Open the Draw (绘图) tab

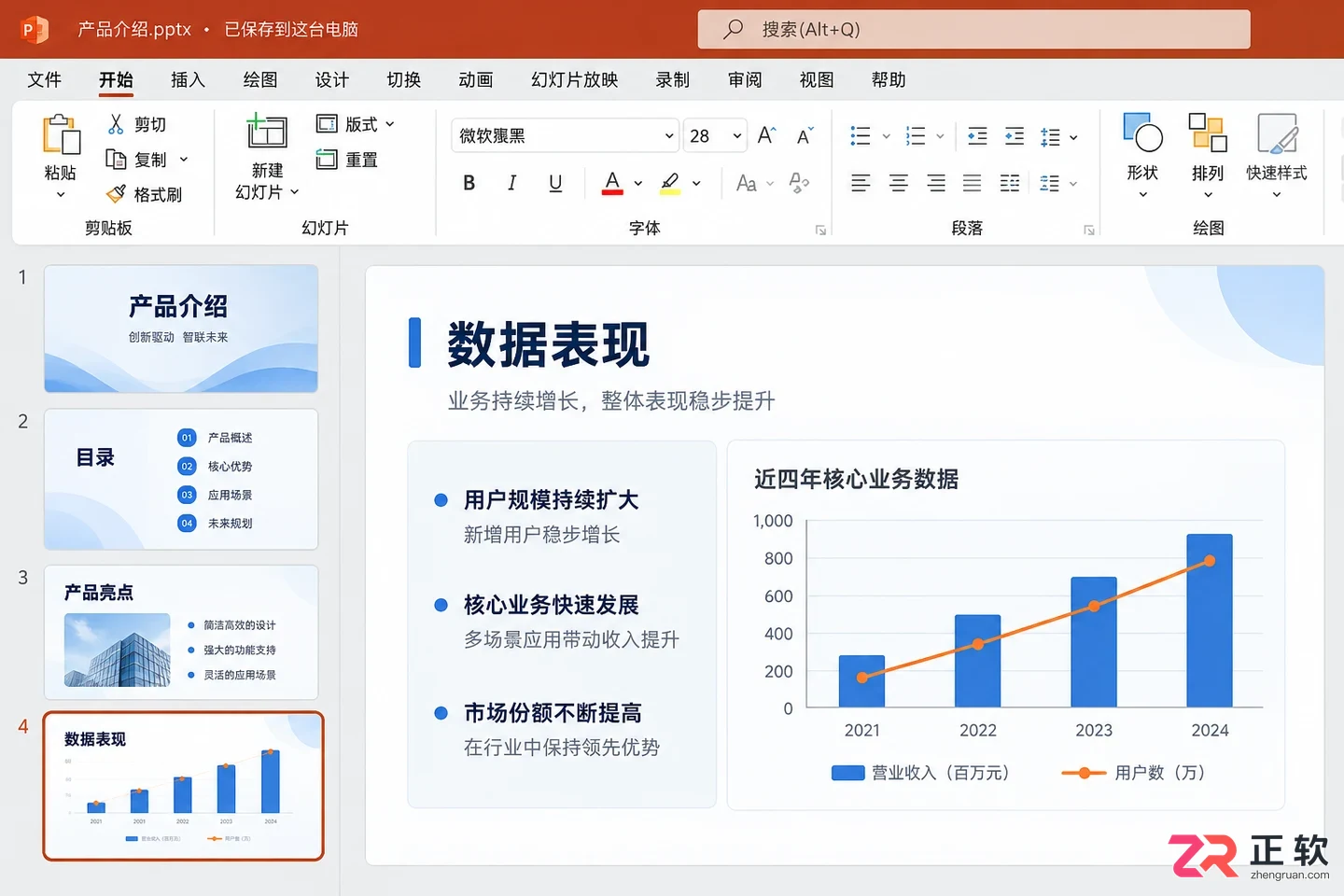(x=259, y=80)
